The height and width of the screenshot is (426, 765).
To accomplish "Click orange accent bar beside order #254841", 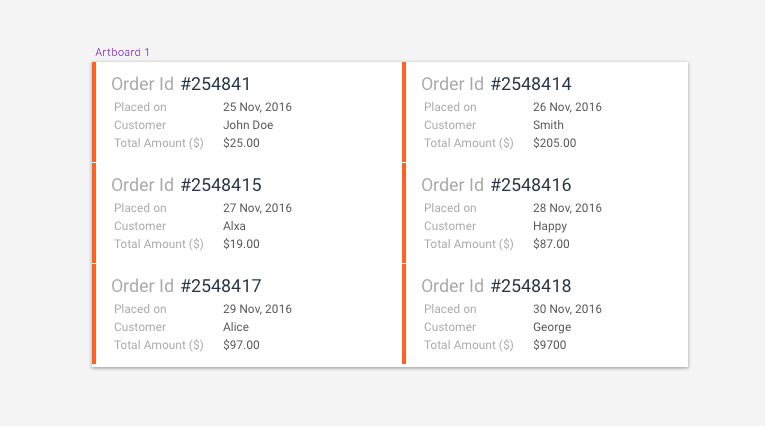I will 94,112.
